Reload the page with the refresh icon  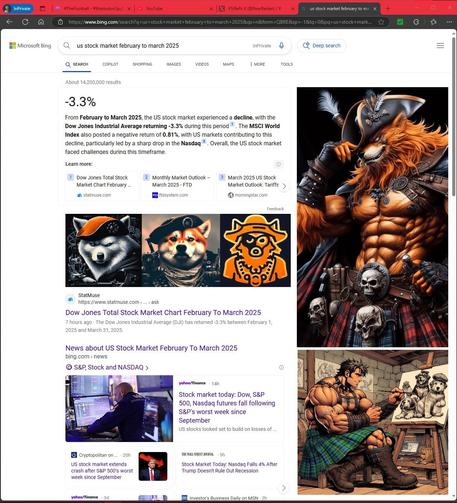[x=25, y=22]
